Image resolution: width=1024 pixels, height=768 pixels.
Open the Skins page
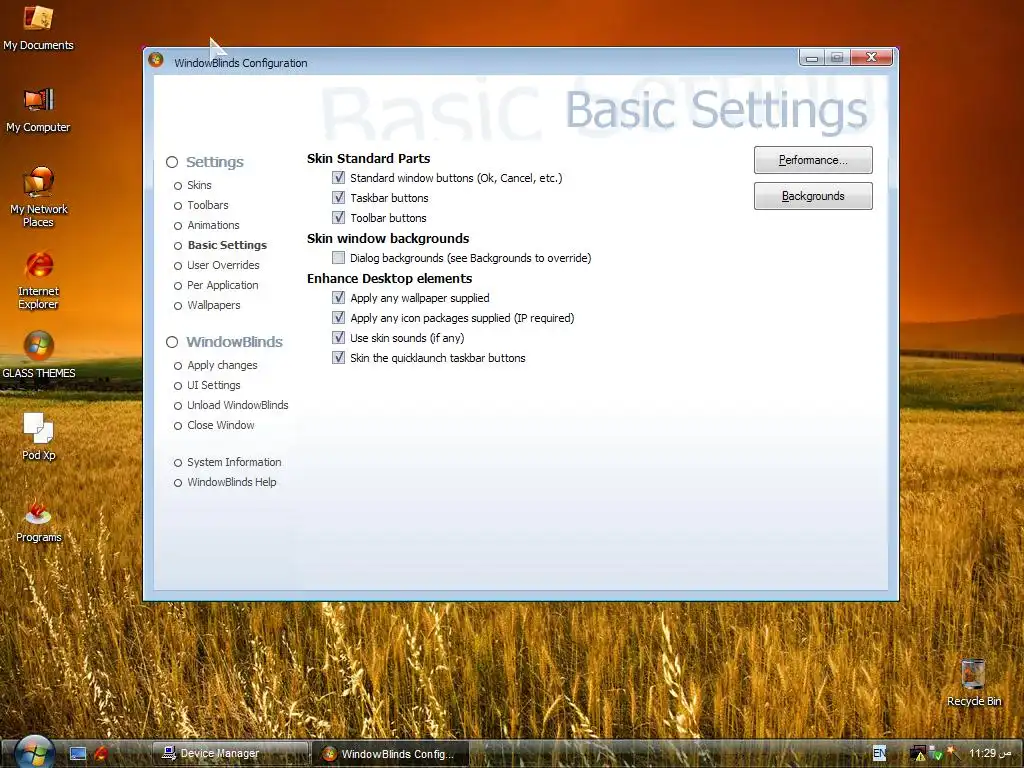point(193,185)
